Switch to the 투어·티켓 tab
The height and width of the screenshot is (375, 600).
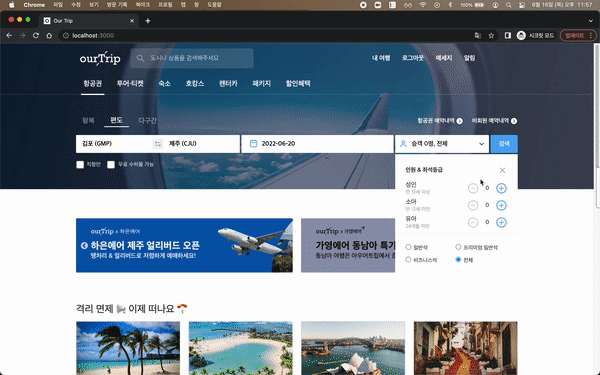pyautogui.click(x=130, y=83)
